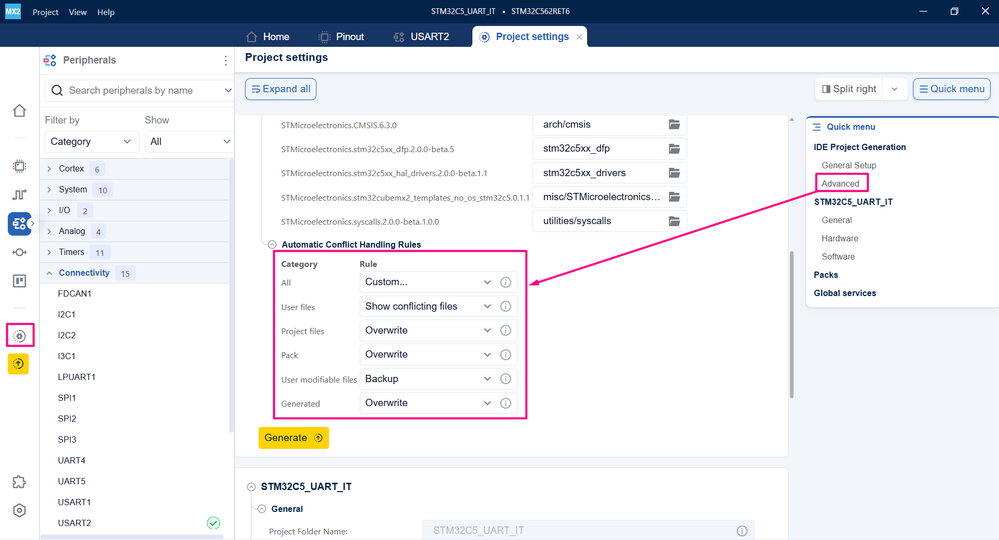Open the Help menu

[106, 12]
